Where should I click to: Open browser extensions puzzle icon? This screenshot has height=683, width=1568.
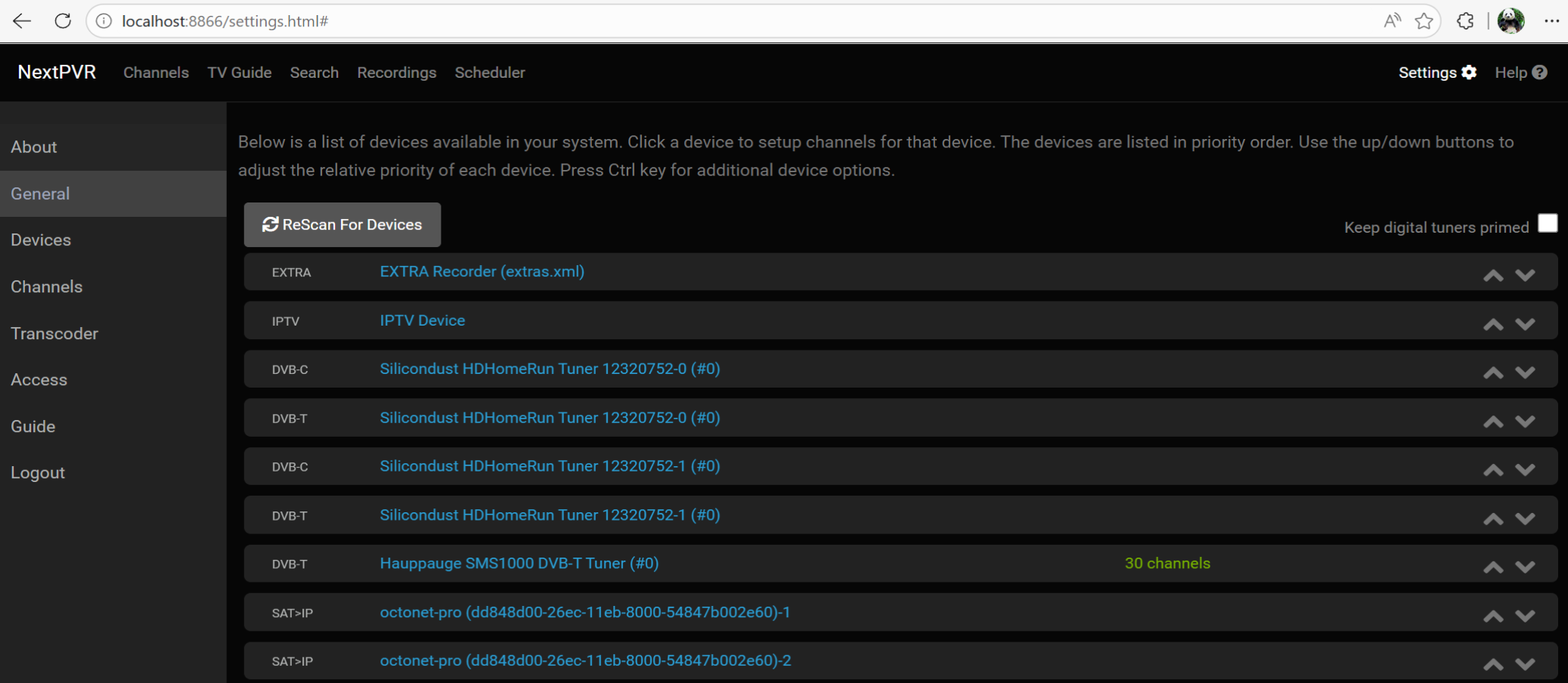coord(1465,21)
